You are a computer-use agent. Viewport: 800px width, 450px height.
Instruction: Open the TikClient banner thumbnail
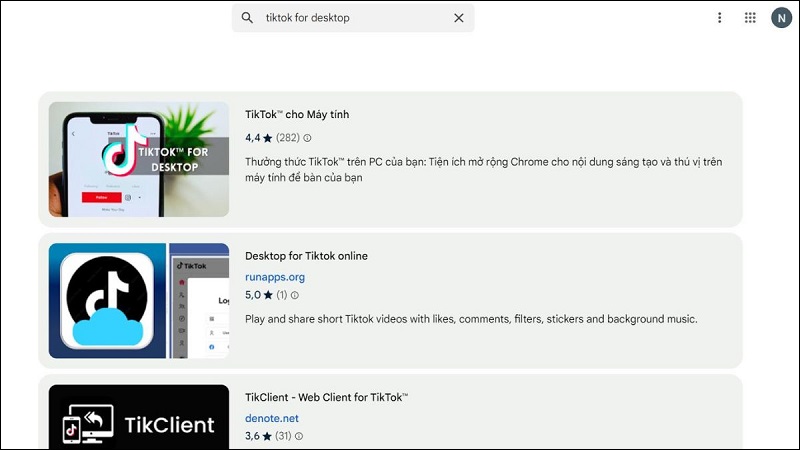pyautogui.click(x=139, y=417)
